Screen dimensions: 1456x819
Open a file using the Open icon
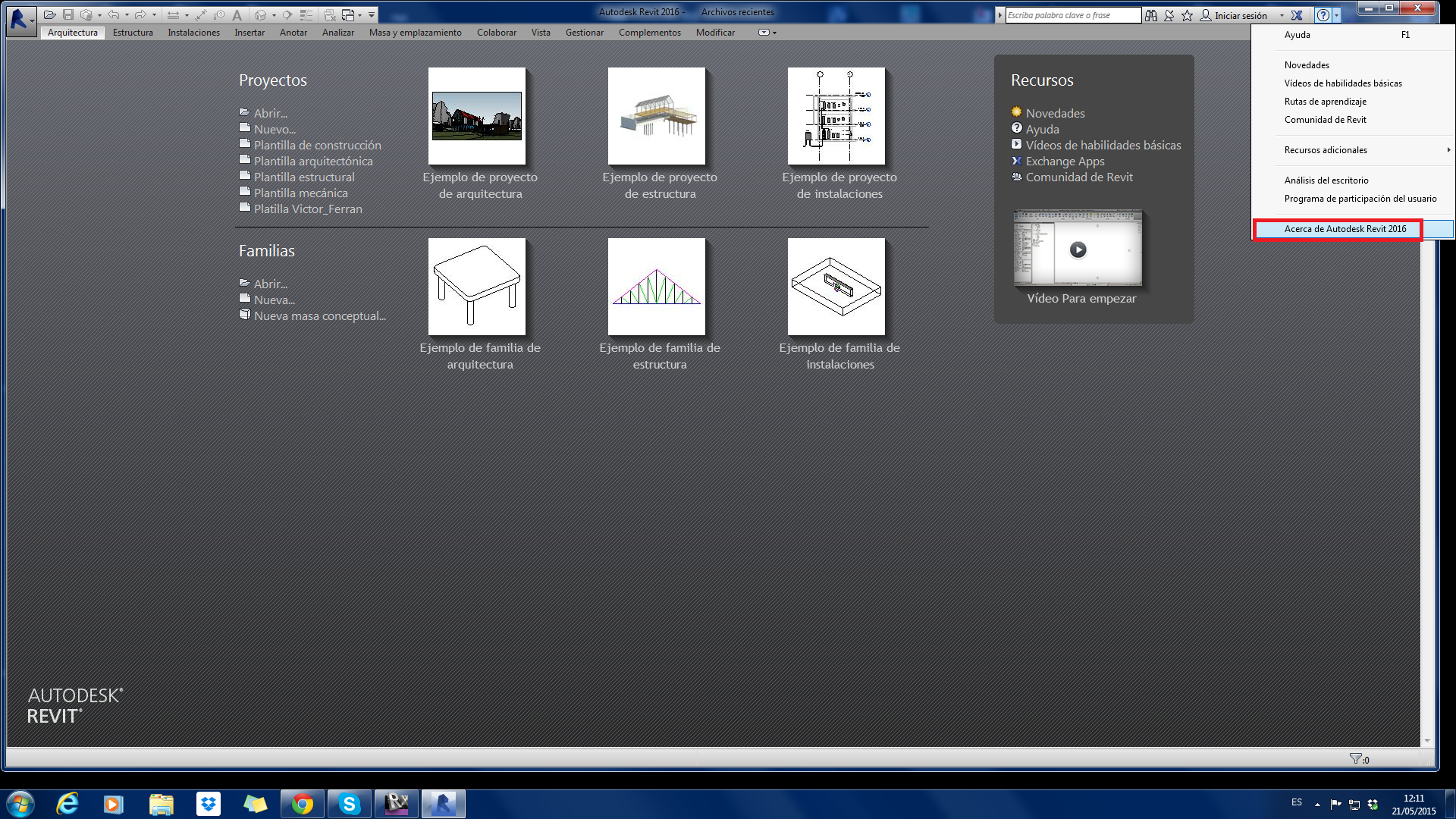click(x=49, y=14)
